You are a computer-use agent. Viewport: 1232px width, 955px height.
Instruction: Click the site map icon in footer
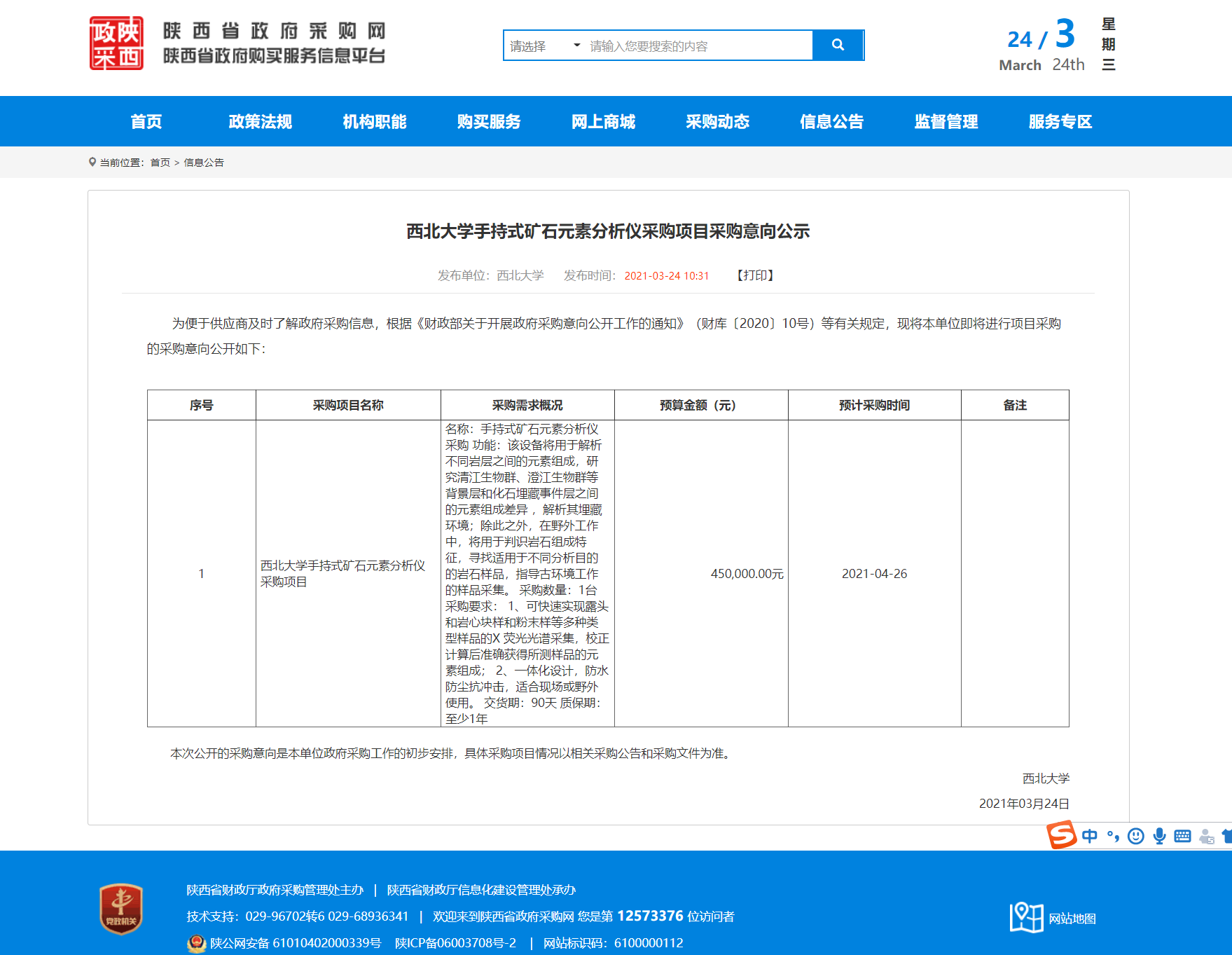[1026, 917]
